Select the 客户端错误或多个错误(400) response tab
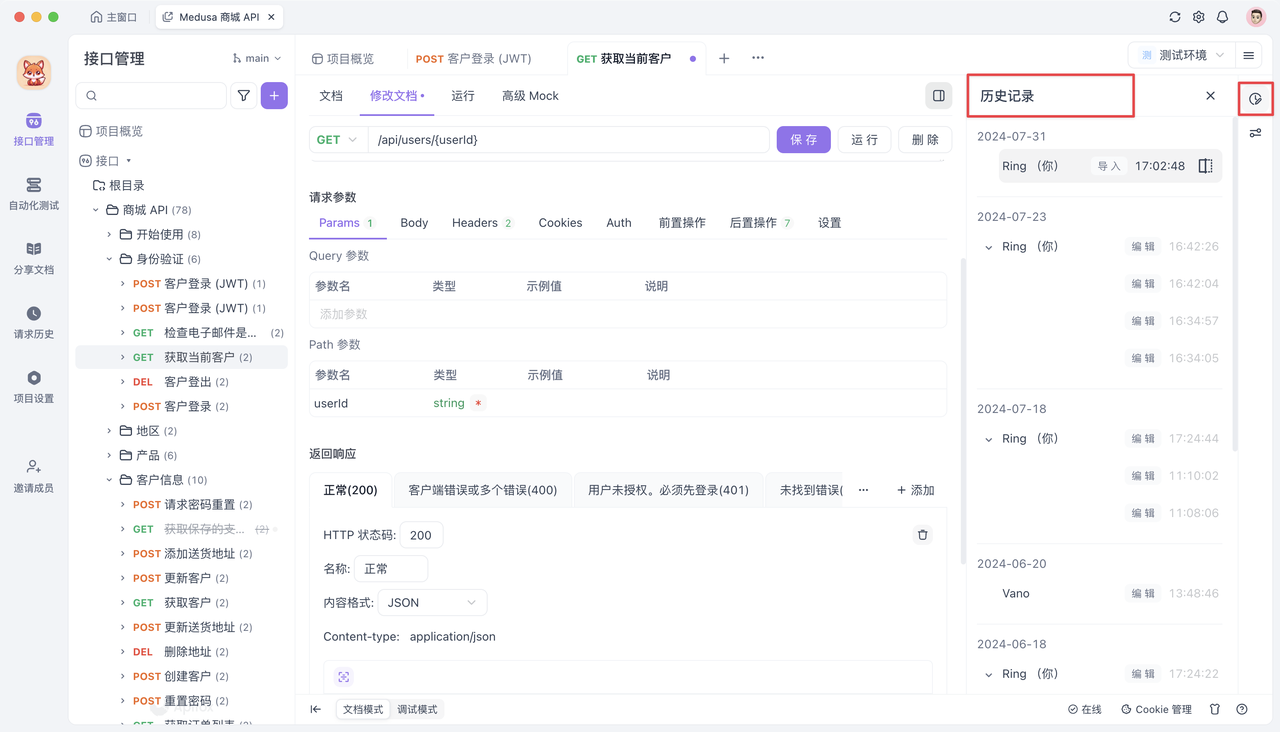Viewport: 1280px width, 732px height. coord(483,490)
